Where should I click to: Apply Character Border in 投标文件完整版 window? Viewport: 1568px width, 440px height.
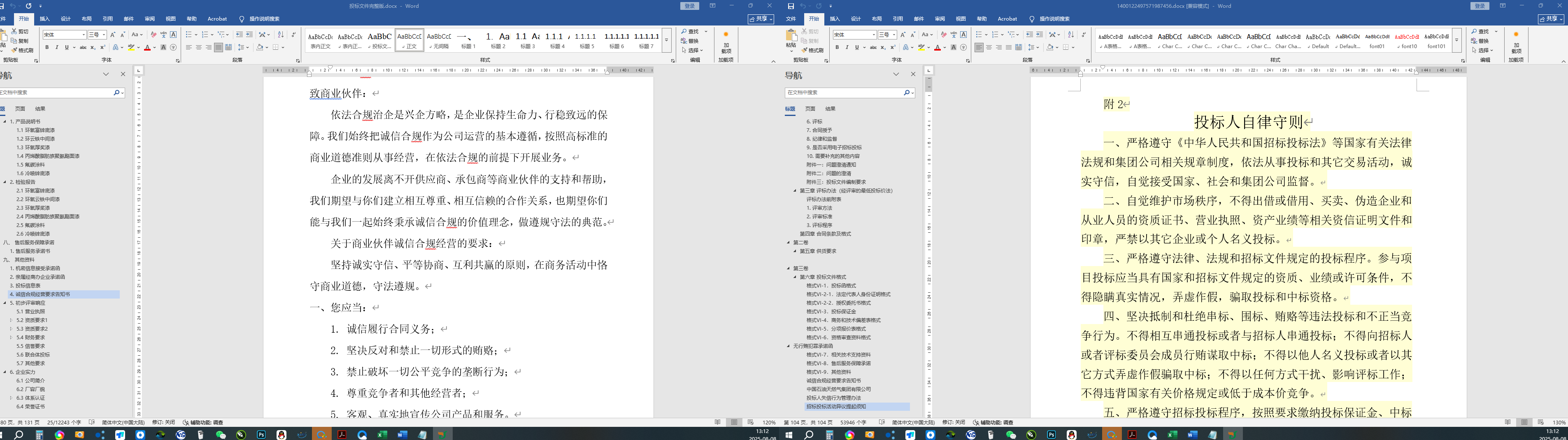(174, 35)
